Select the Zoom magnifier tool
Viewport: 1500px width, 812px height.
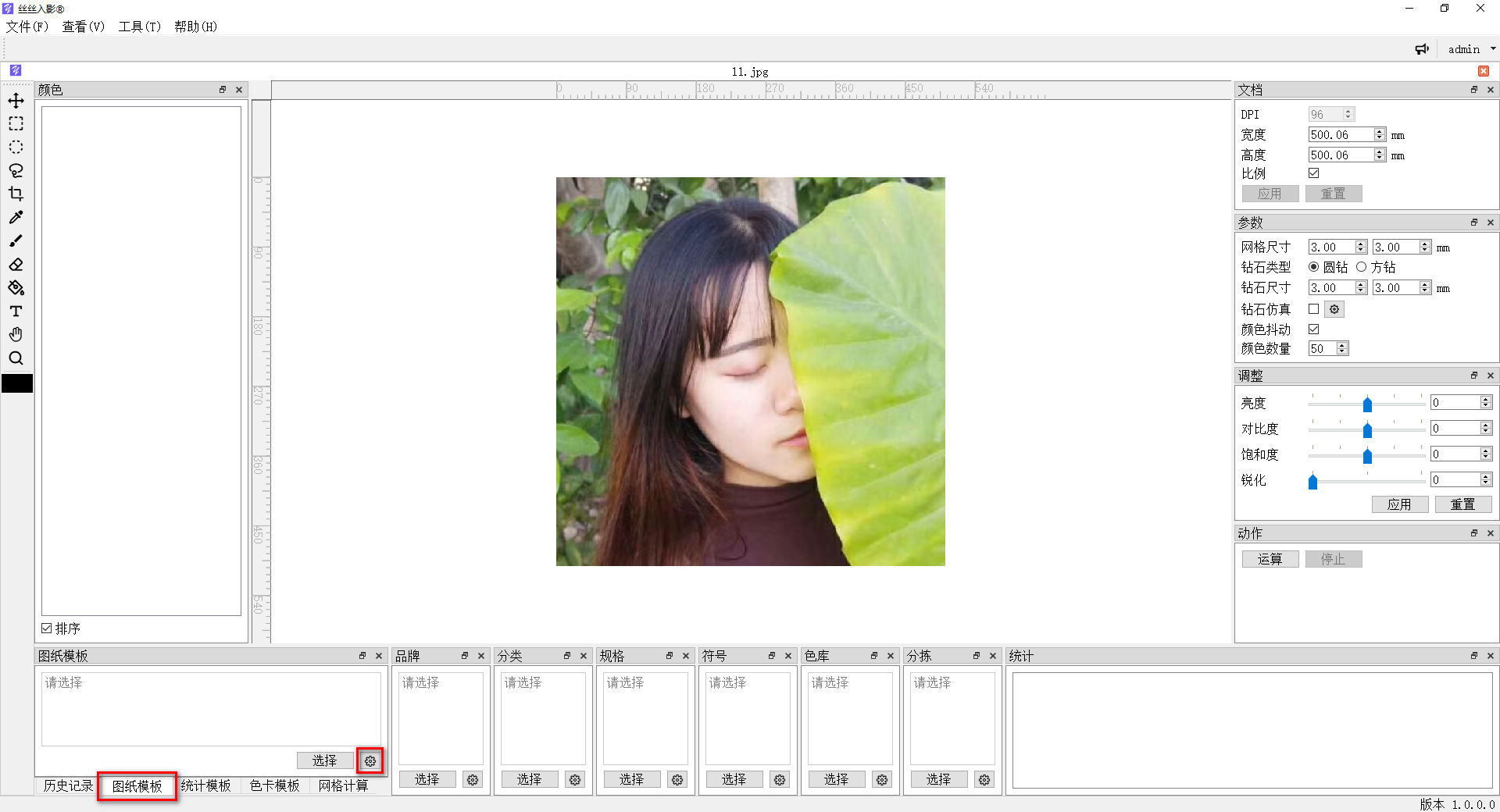[x=16, y=358]
